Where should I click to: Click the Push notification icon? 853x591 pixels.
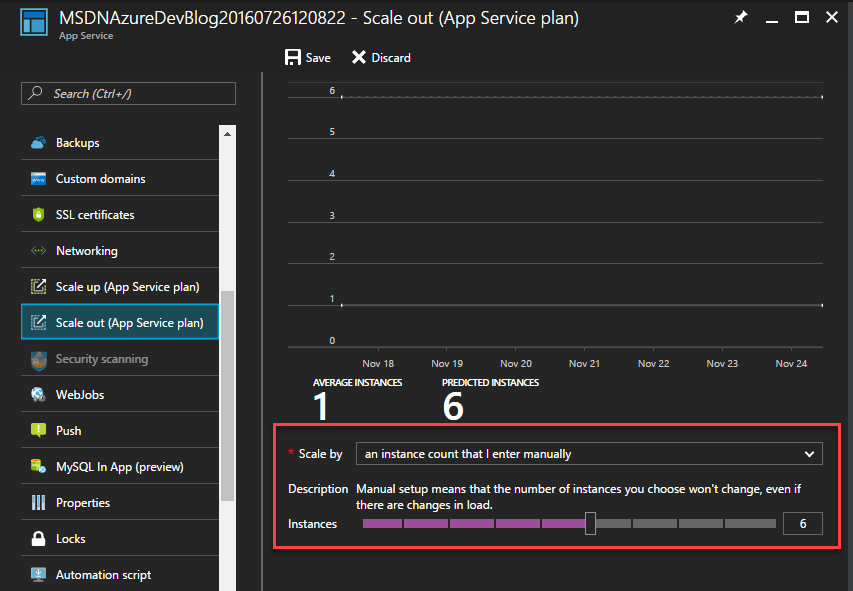(x=38, y=430)
